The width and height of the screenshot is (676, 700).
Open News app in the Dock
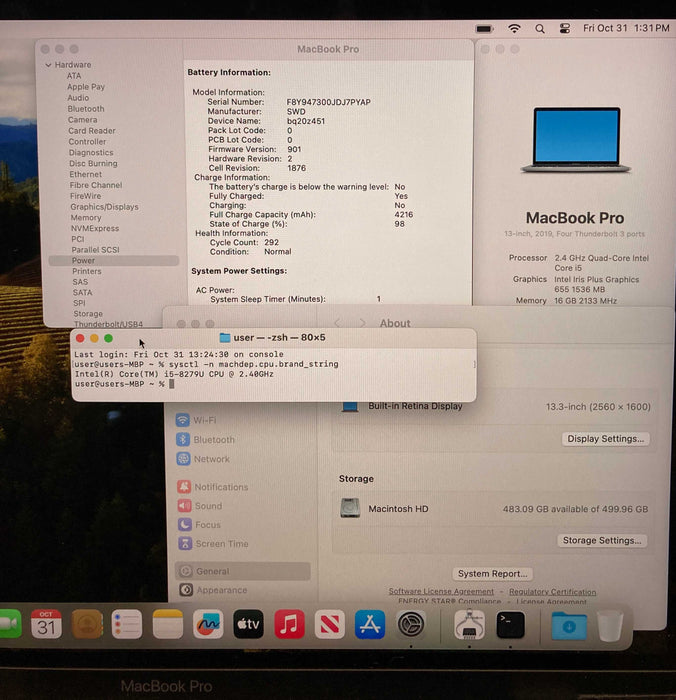point(330,624)
